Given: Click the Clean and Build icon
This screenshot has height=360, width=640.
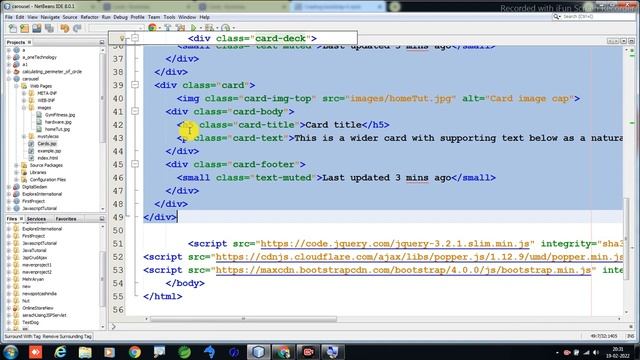Looking at the screenshot, I should point(180,27).
